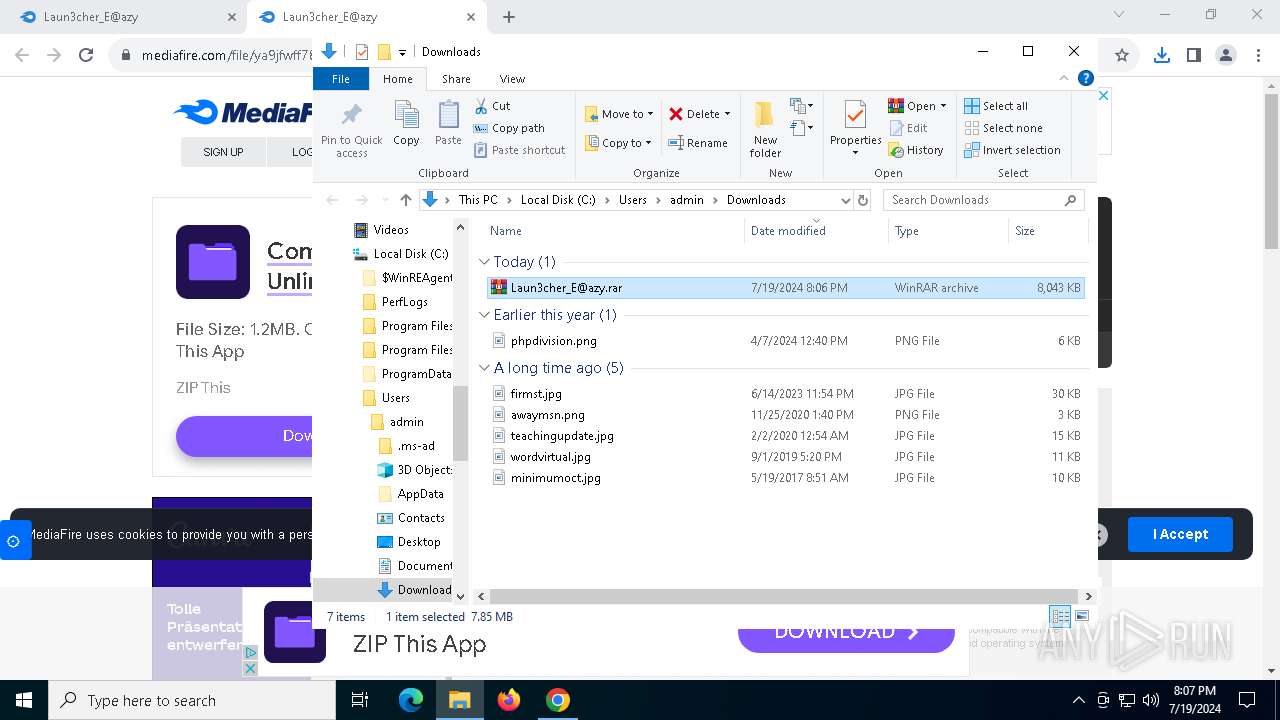This screenshot has height=720, width=1280.
Task: Click Chrome new tab plus button
Action: pyautogui.click(x=509, y=17)
